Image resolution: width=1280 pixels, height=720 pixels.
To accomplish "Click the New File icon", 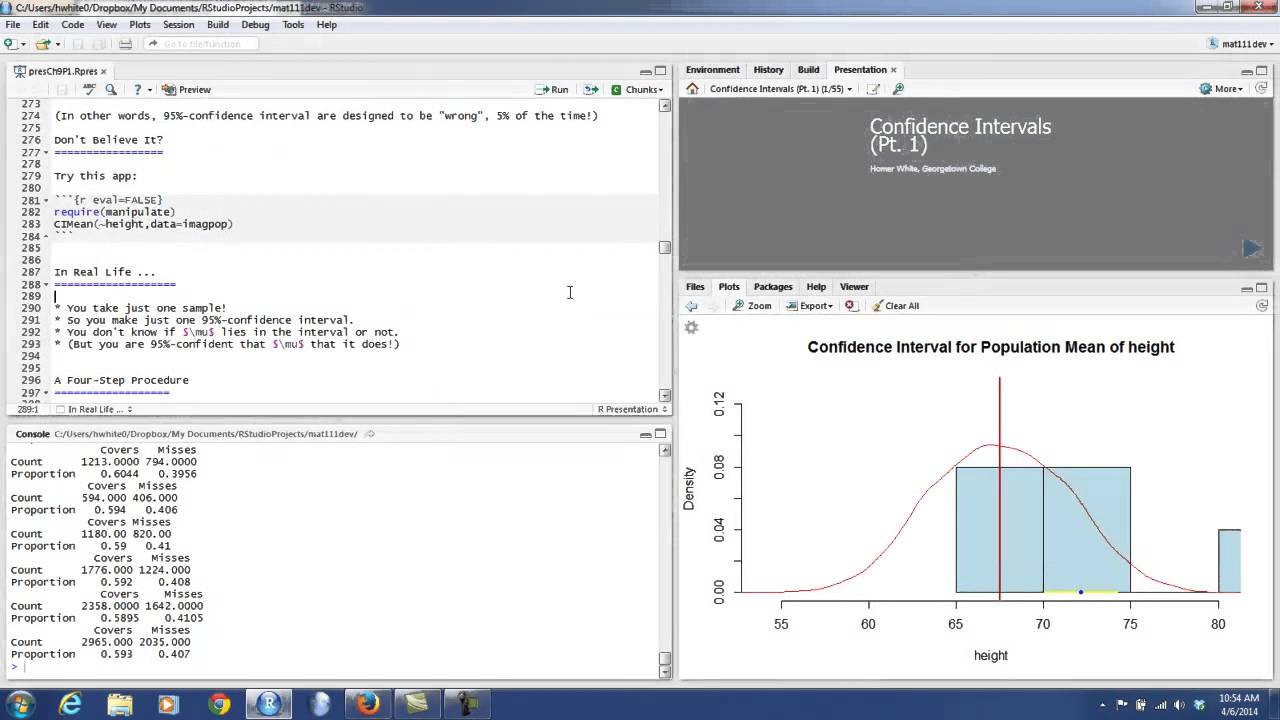I will pyautogui.click(x=9, y=44).
